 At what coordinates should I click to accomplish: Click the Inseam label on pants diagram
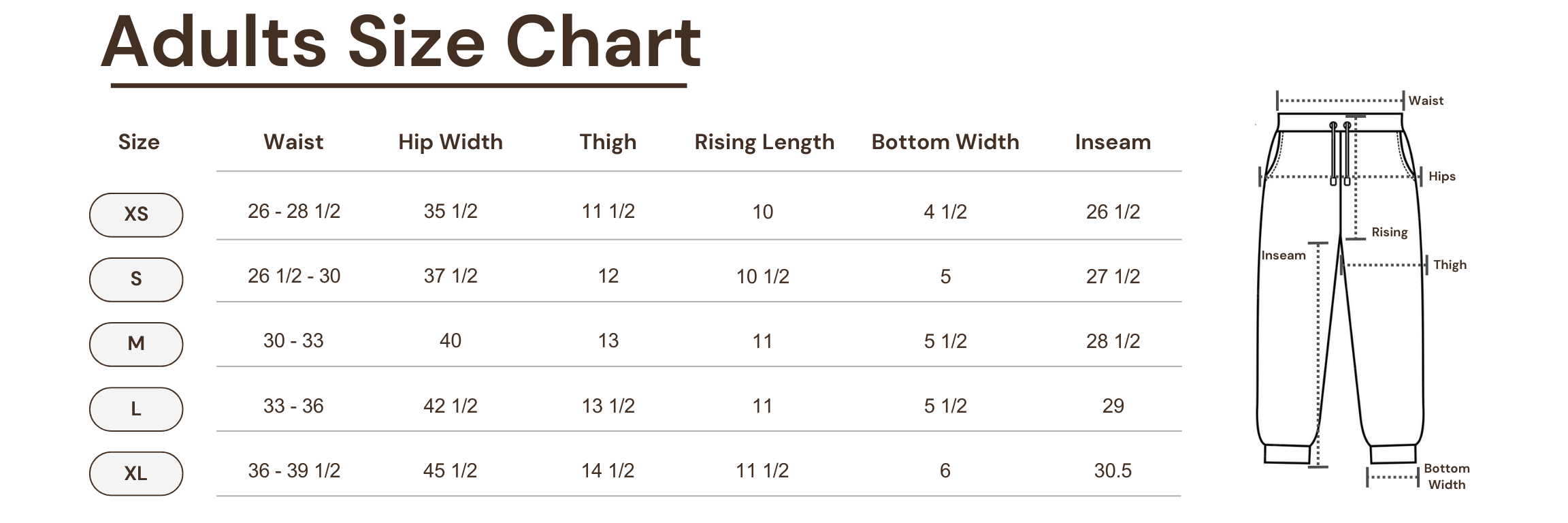click(x=1284, y=255)
